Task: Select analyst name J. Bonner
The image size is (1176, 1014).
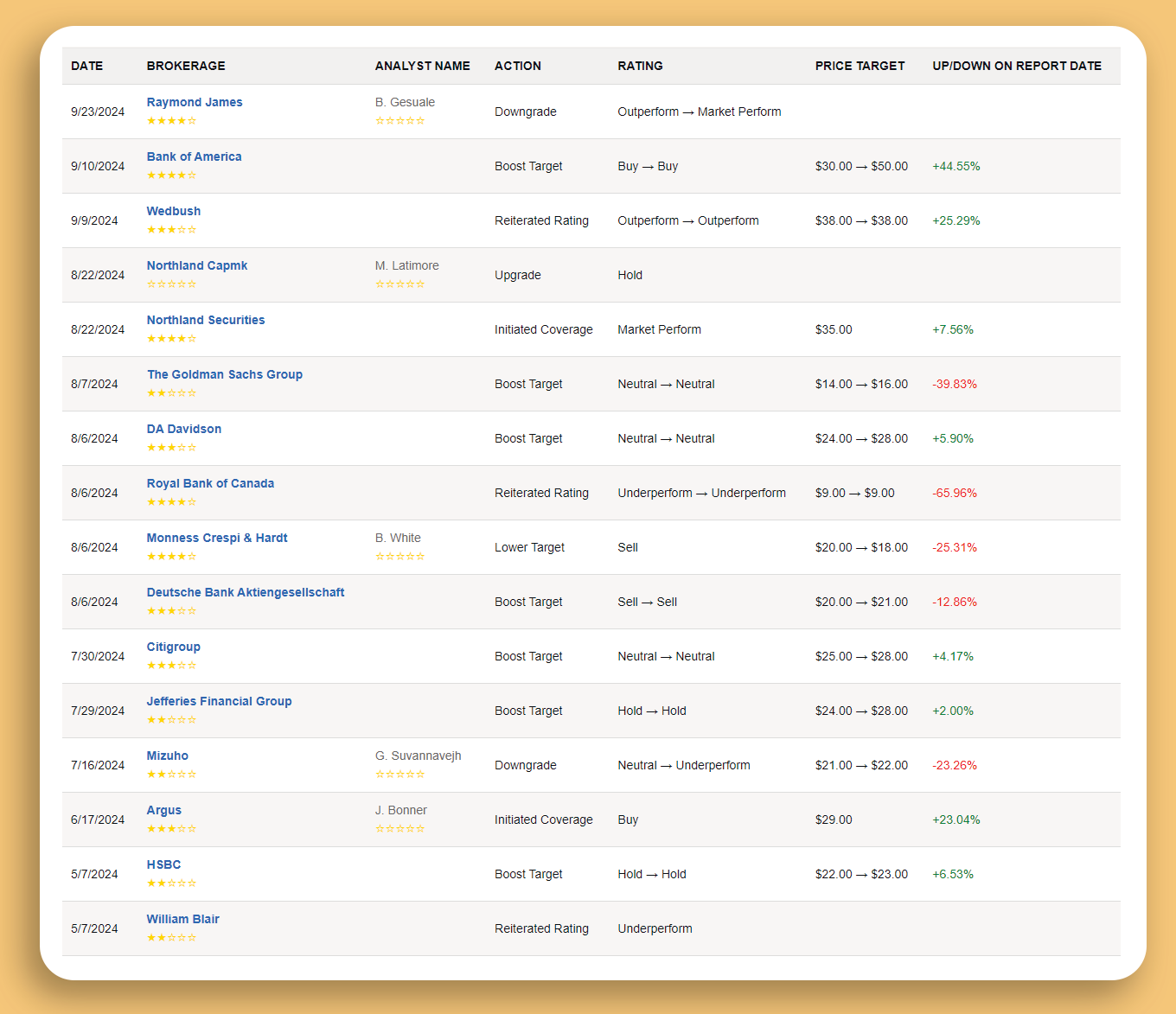Action: tap(401, 810)
